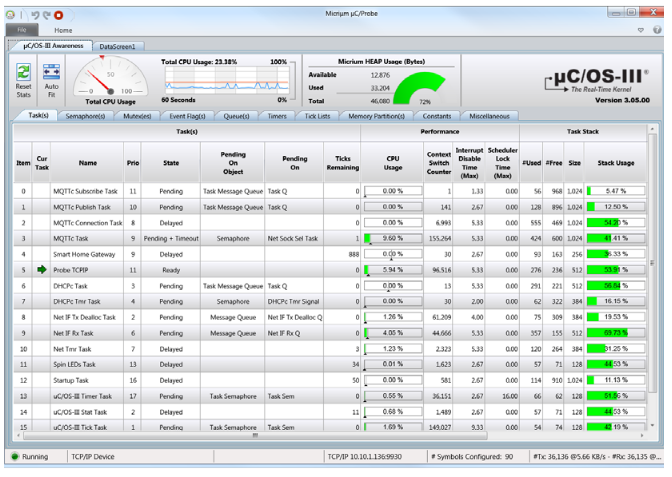Click the green HEAP usage gauge showing 72%
The image size is (672, 477).
pos(421,88)
